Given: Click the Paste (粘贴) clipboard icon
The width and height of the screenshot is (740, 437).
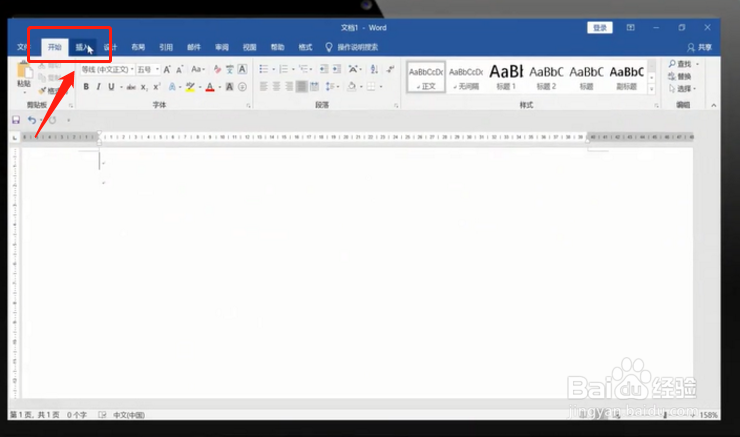Looking at the screenshot, I should coord(24,71).
